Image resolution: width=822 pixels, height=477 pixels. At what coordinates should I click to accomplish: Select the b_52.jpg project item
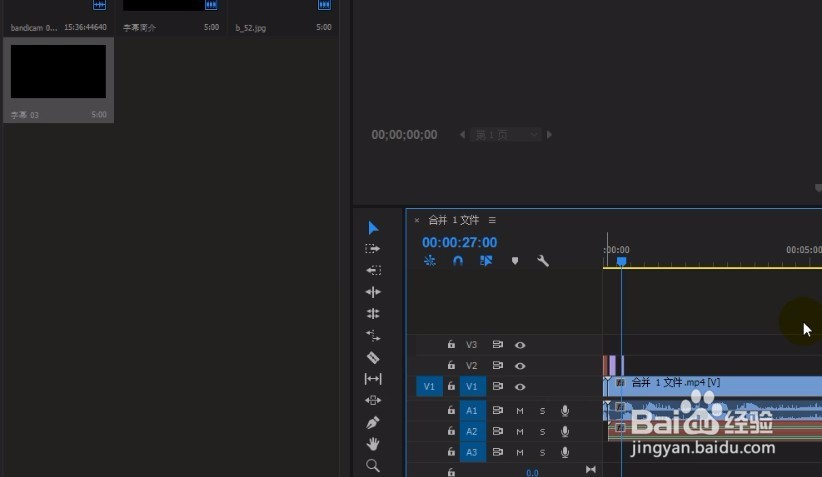(x=251, y=28)
